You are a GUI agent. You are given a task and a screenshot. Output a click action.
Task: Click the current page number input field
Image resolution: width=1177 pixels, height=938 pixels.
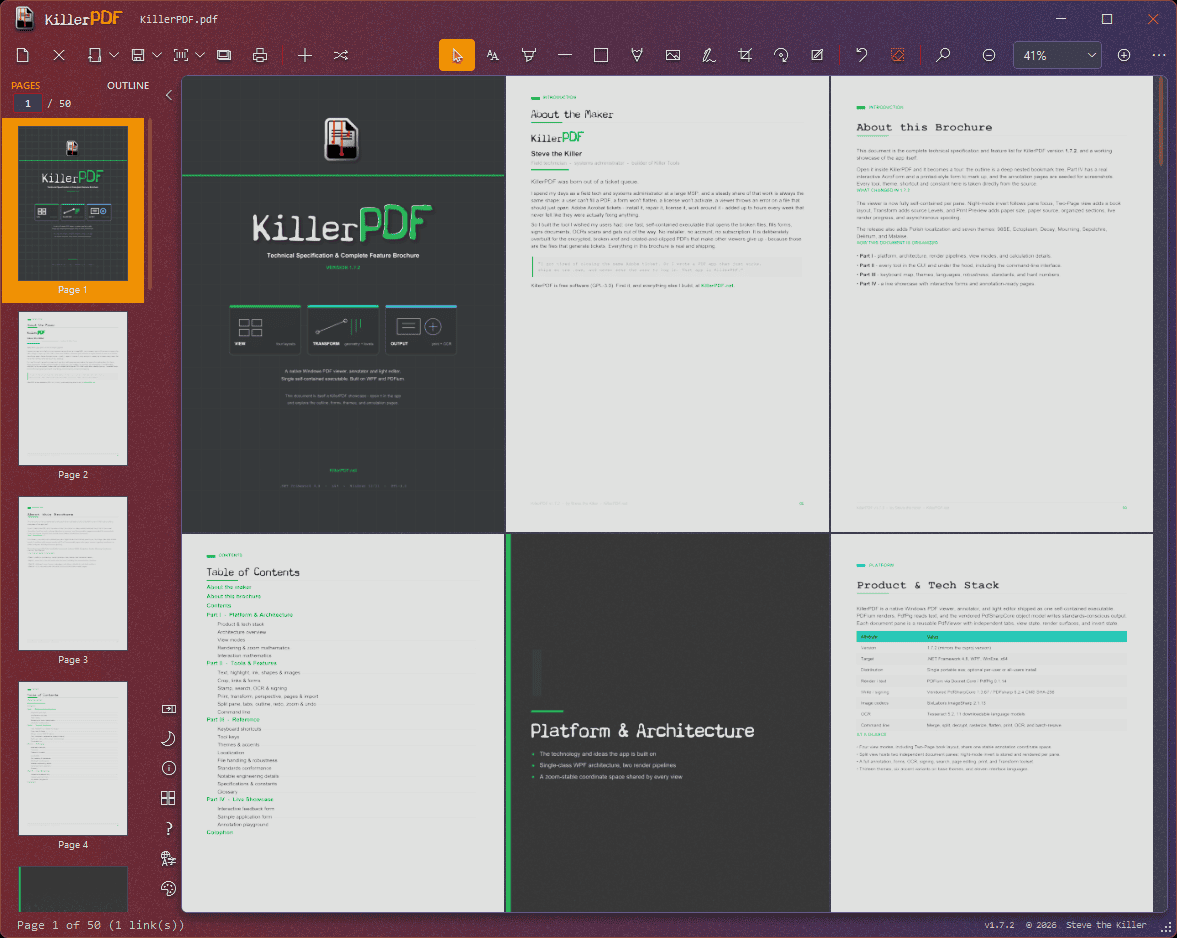(28, 104)
